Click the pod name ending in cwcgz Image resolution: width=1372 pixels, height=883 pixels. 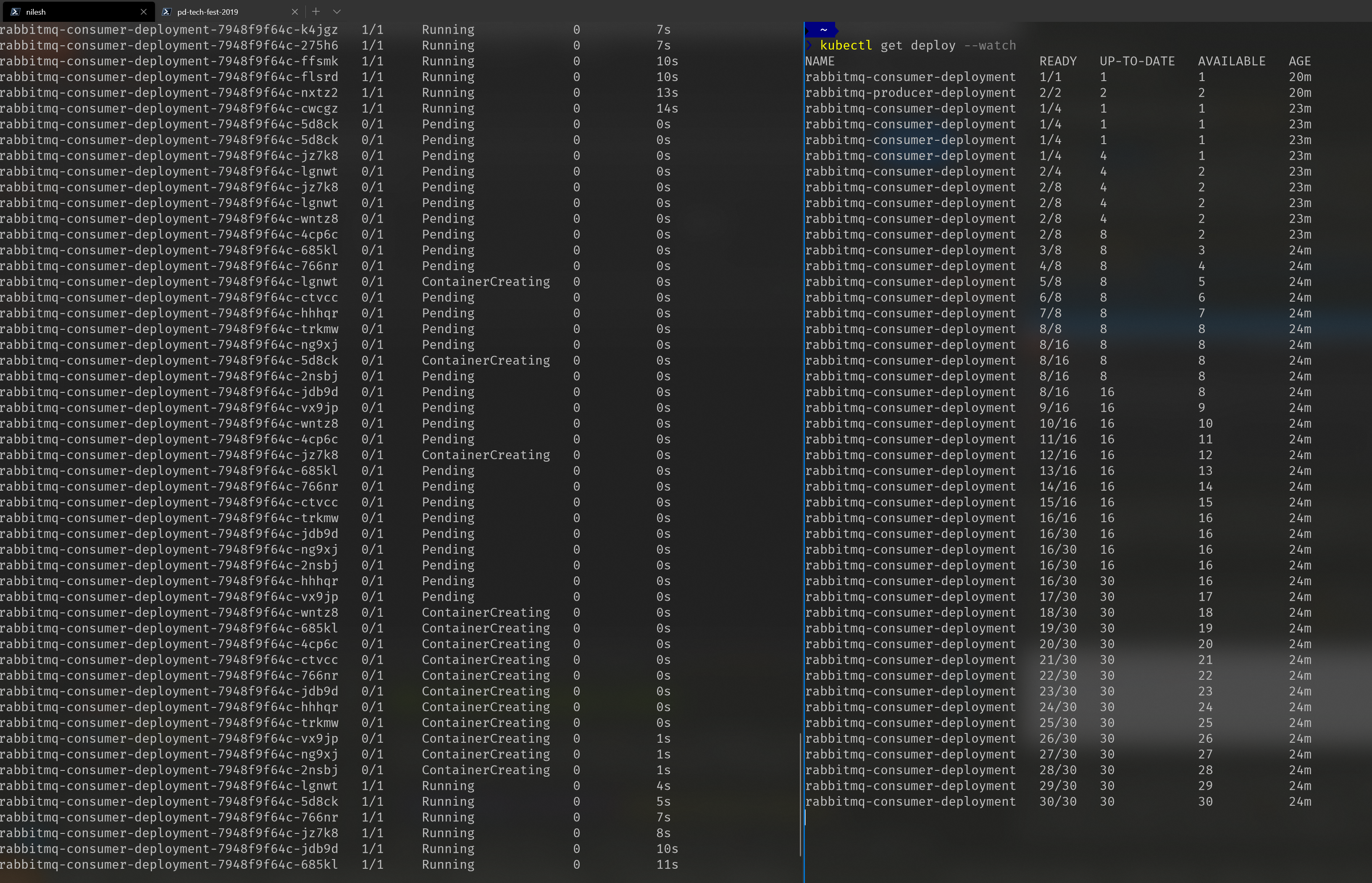pos(169,108)
